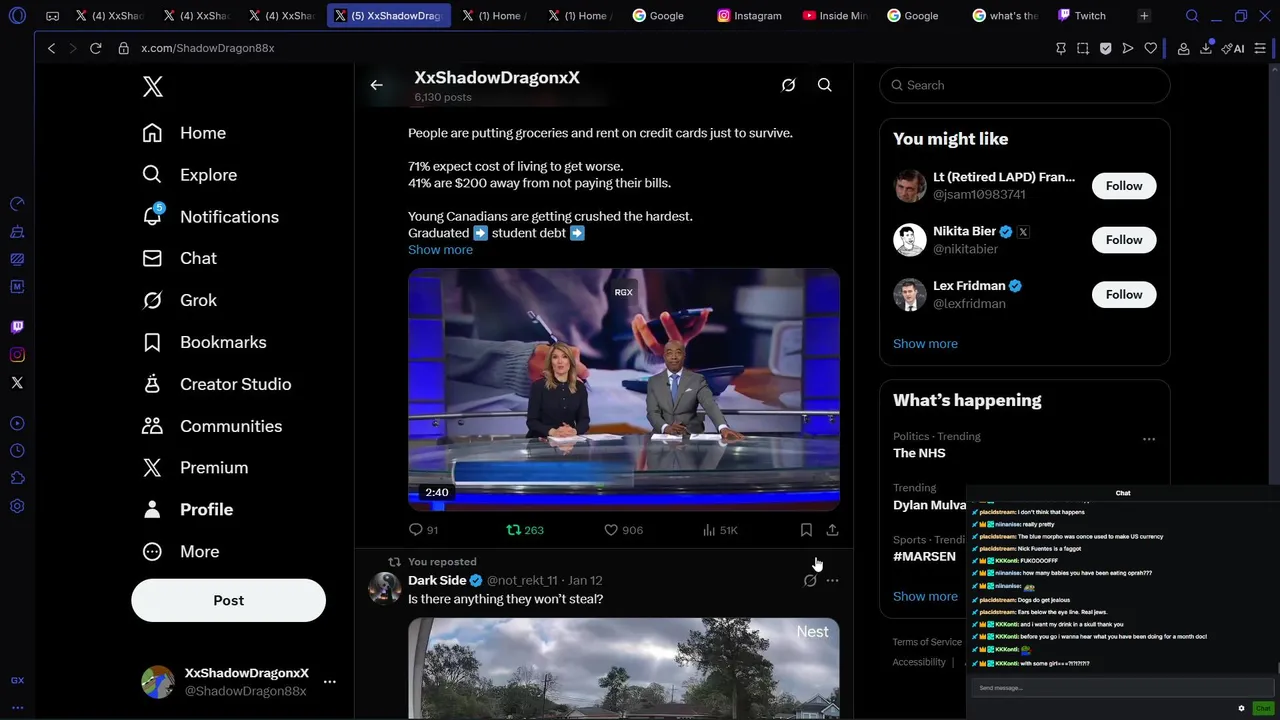Open Twitch in Opera sidebar
This screenshot has height=720, width=1280.
[x=17, y=327]
